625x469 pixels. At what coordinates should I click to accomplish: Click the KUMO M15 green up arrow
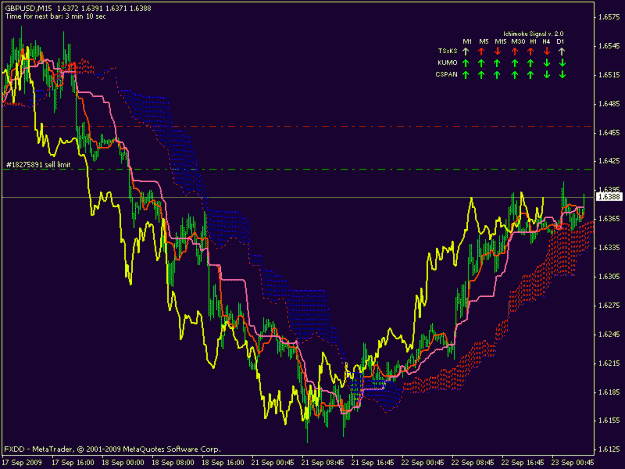coord(497,63)
